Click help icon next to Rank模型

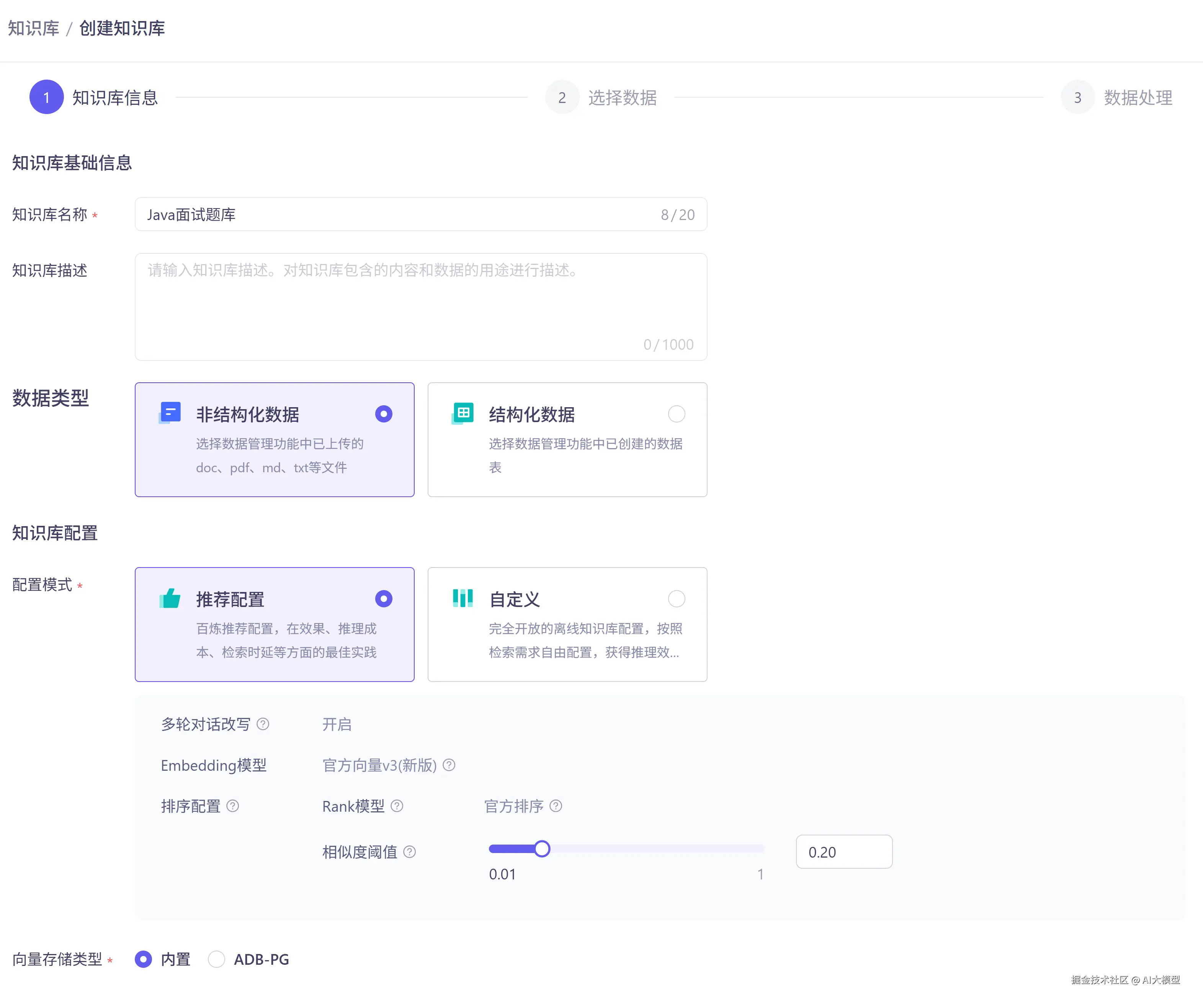(397, 806)
